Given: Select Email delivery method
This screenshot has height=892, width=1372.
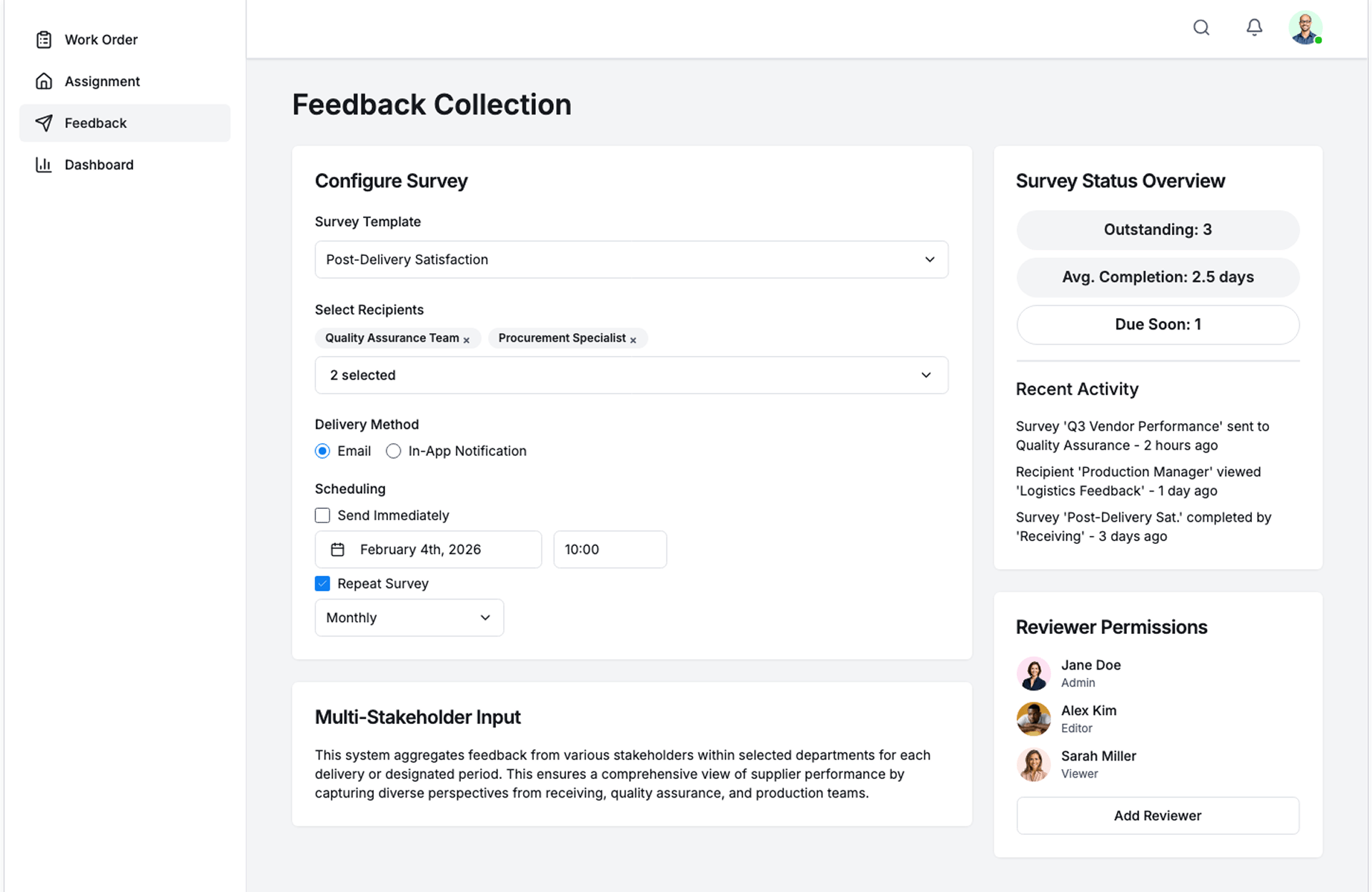Looking at the screenshot, I should 323,451.
